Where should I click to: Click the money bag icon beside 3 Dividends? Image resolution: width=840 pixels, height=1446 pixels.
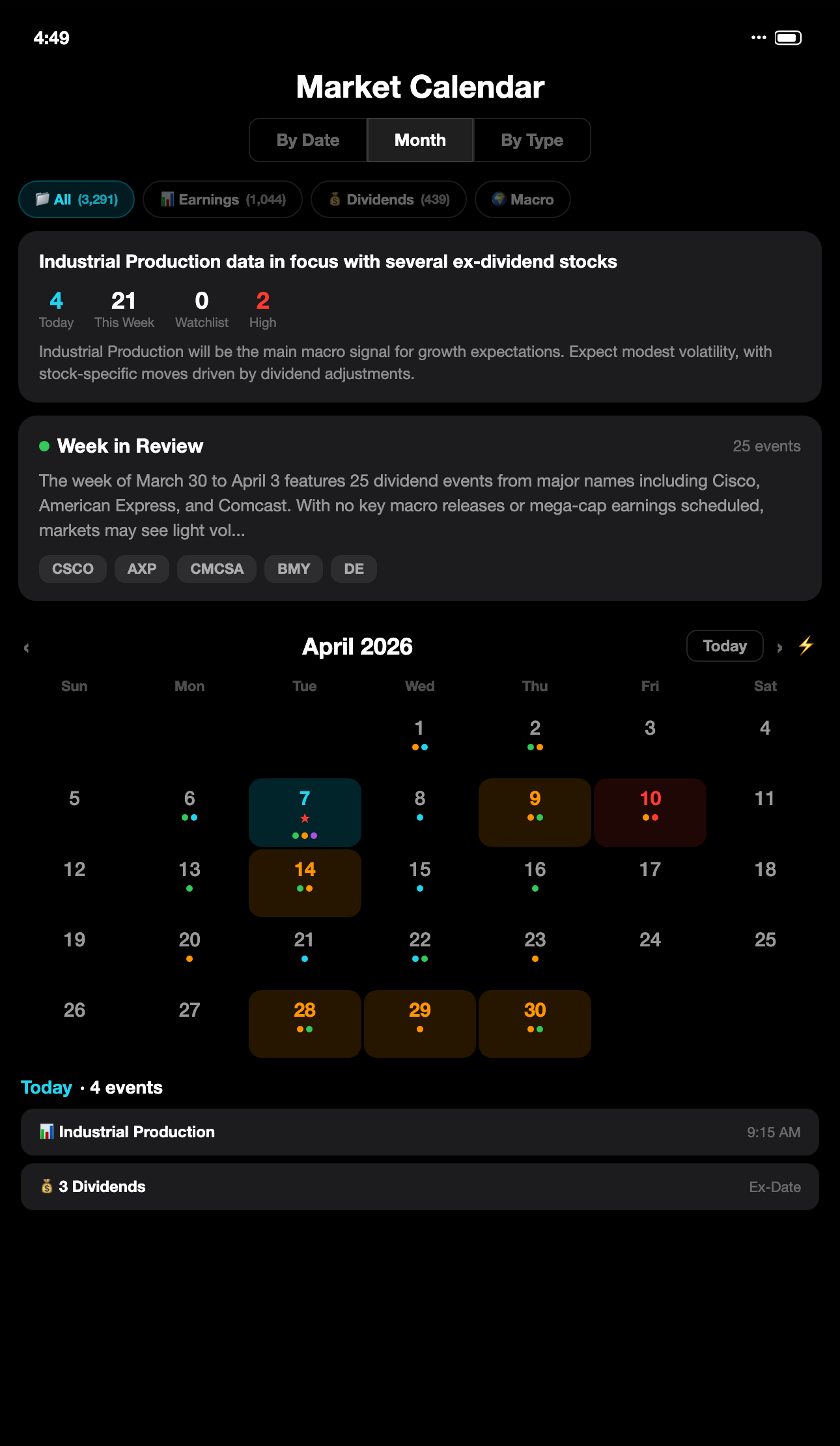coord(46,1186)
